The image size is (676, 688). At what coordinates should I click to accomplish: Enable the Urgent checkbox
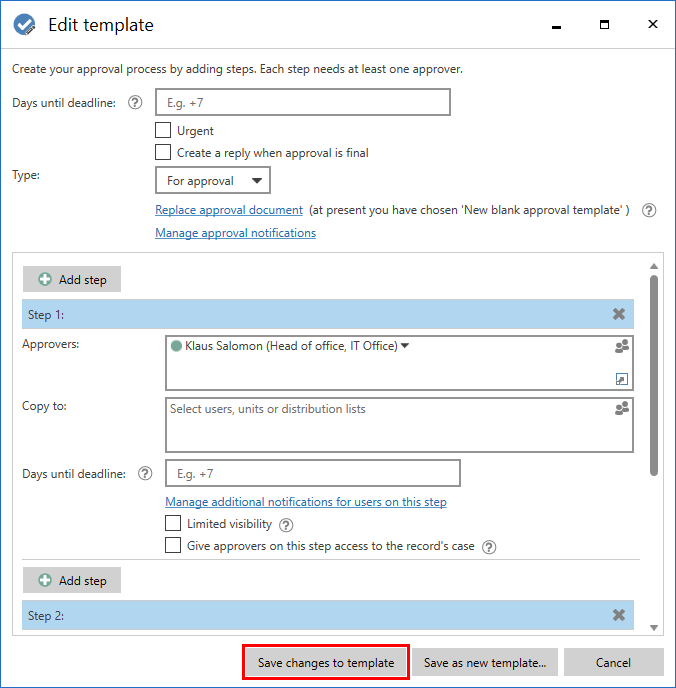click(x=163, y=130)
